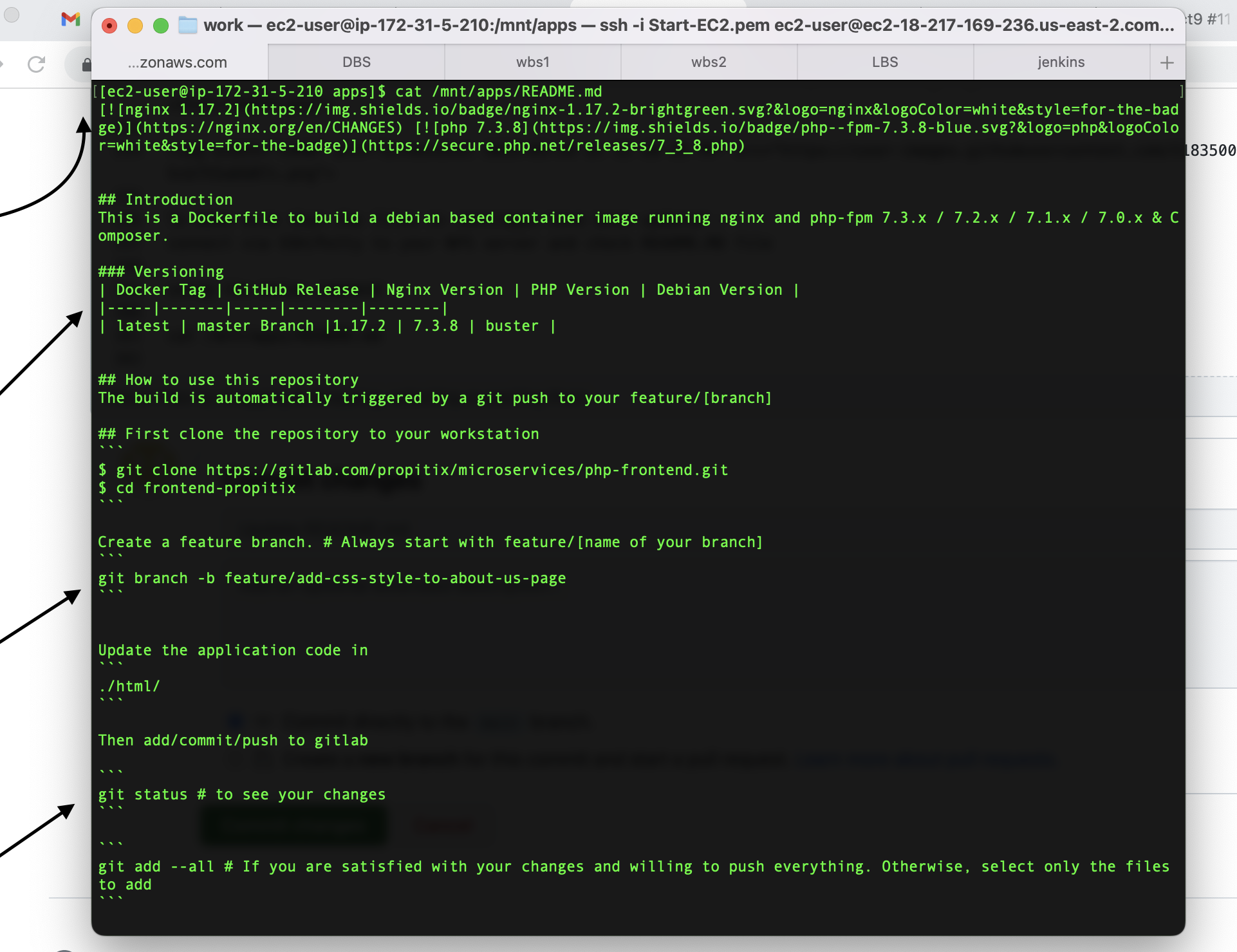Open a new tab with the plus icon

click(x=1167, y=62)
